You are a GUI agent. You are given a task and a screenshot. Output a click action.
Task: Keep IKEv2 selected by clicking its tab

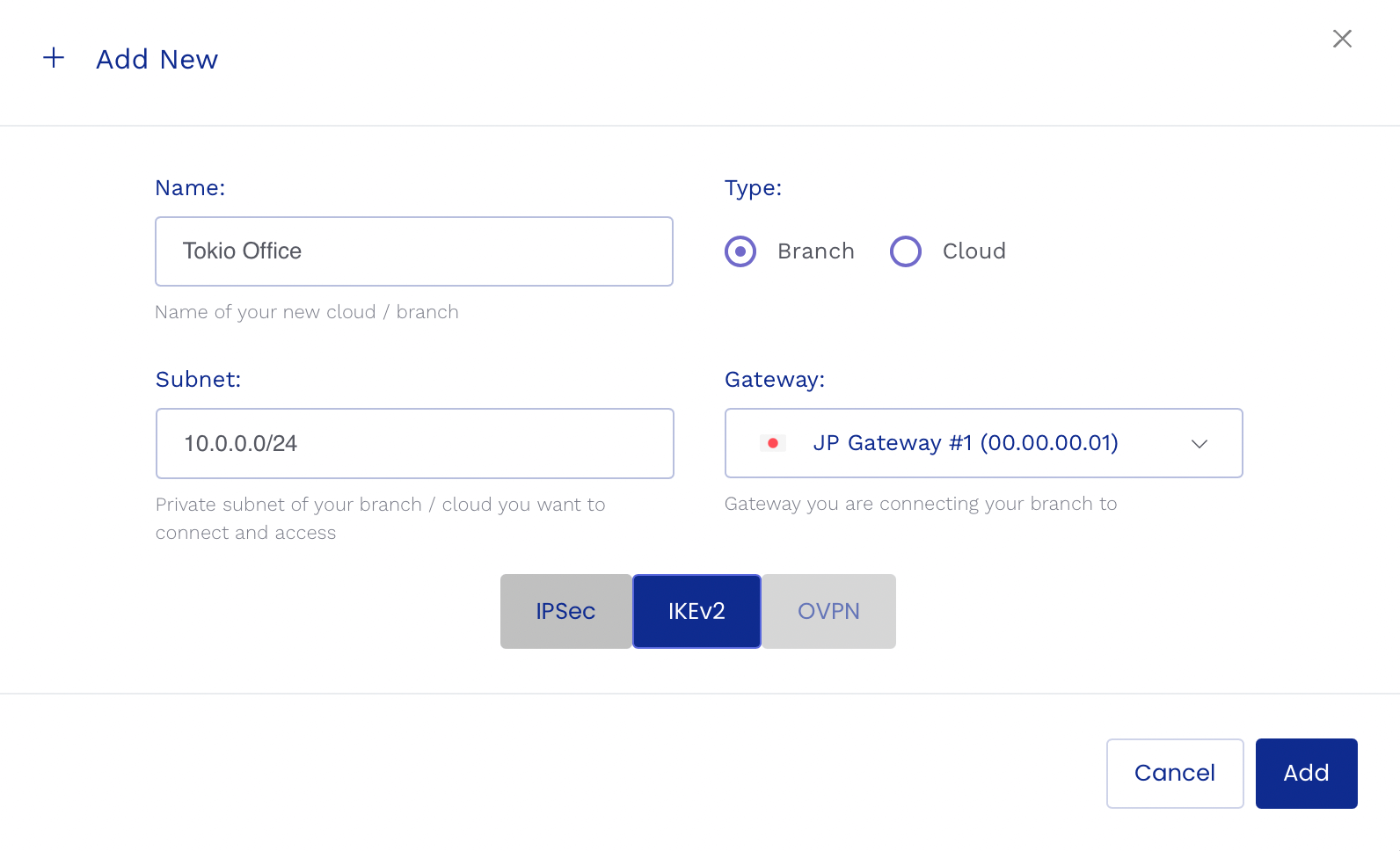(696, 611)
